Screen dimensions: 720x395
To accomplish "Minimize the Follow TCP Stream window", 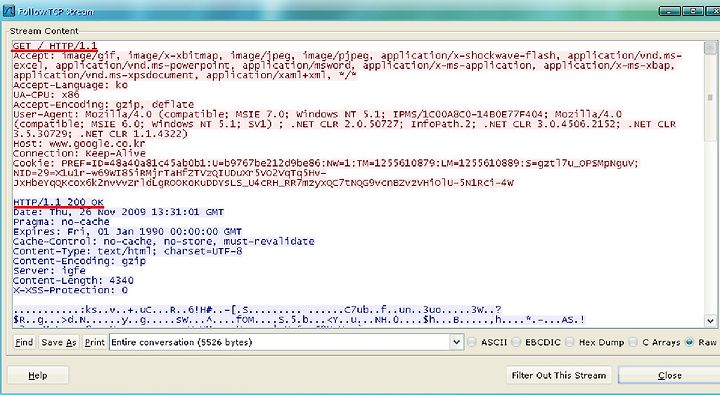I will [x=670, y=11].
